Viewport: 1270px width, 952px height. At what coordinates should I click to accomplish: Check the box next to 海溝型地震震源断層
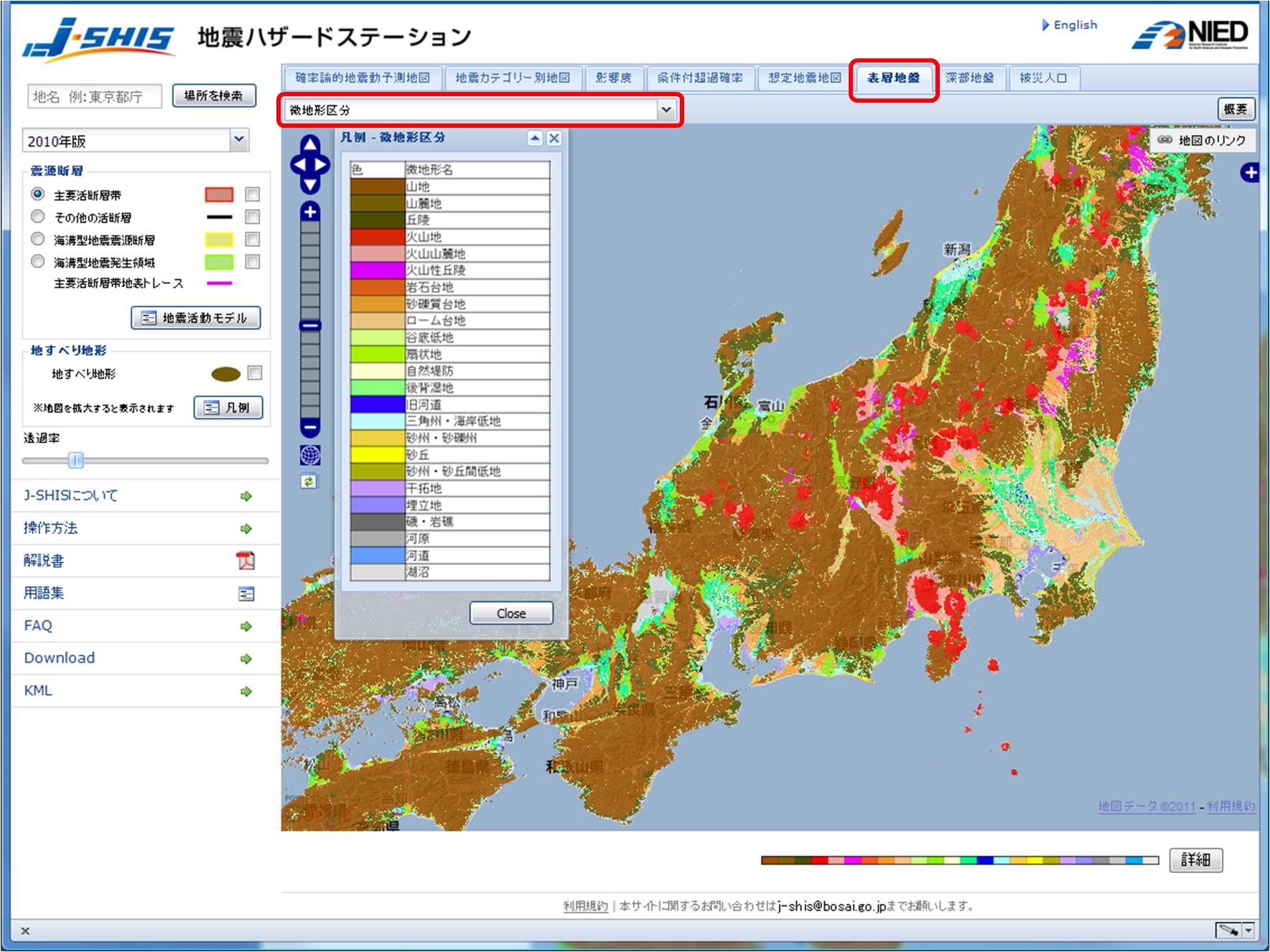point(252,239)
